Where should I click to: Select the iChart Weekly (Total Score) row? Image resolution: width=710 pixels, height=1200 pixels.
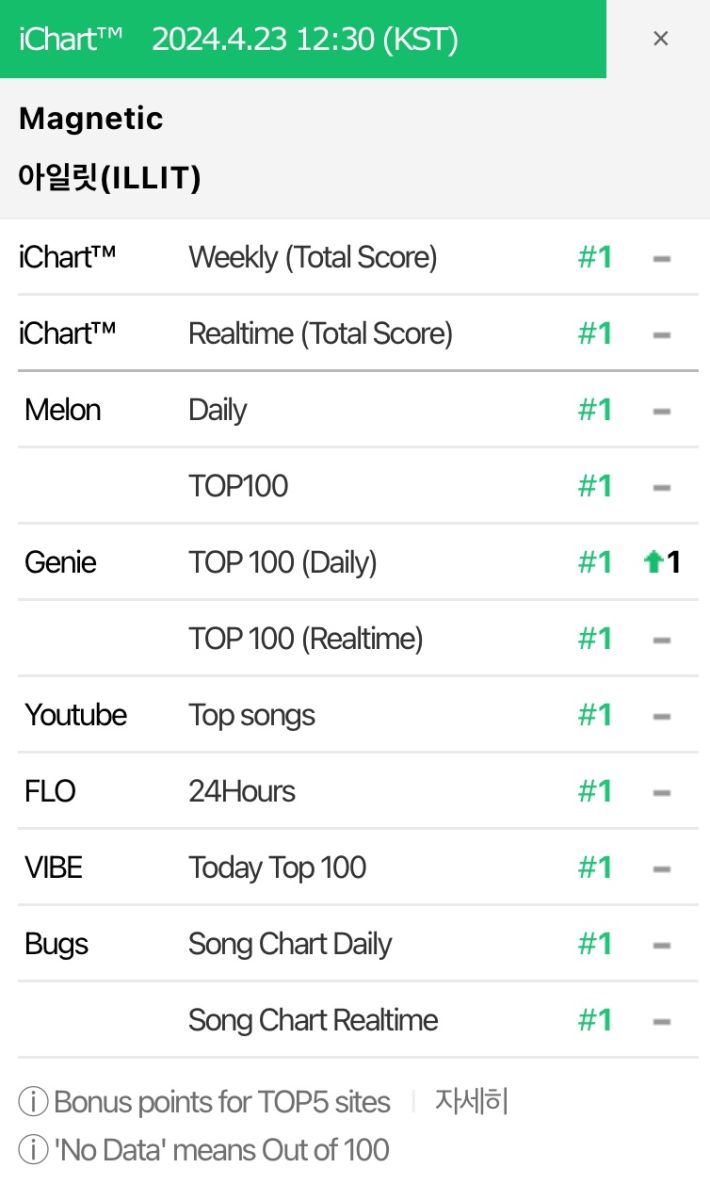click(358, 258)
